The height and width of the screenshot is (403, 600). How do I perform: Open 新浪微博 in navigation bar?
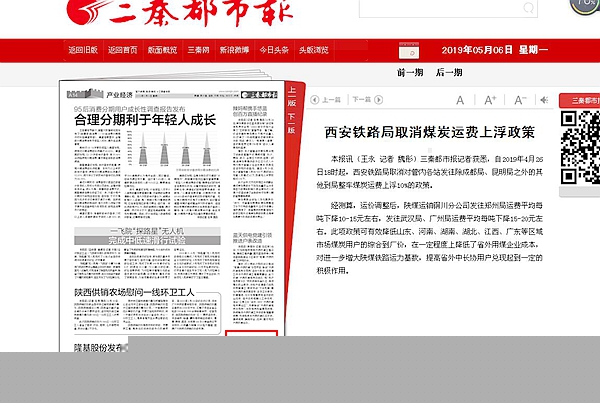(x=234, y=50)
